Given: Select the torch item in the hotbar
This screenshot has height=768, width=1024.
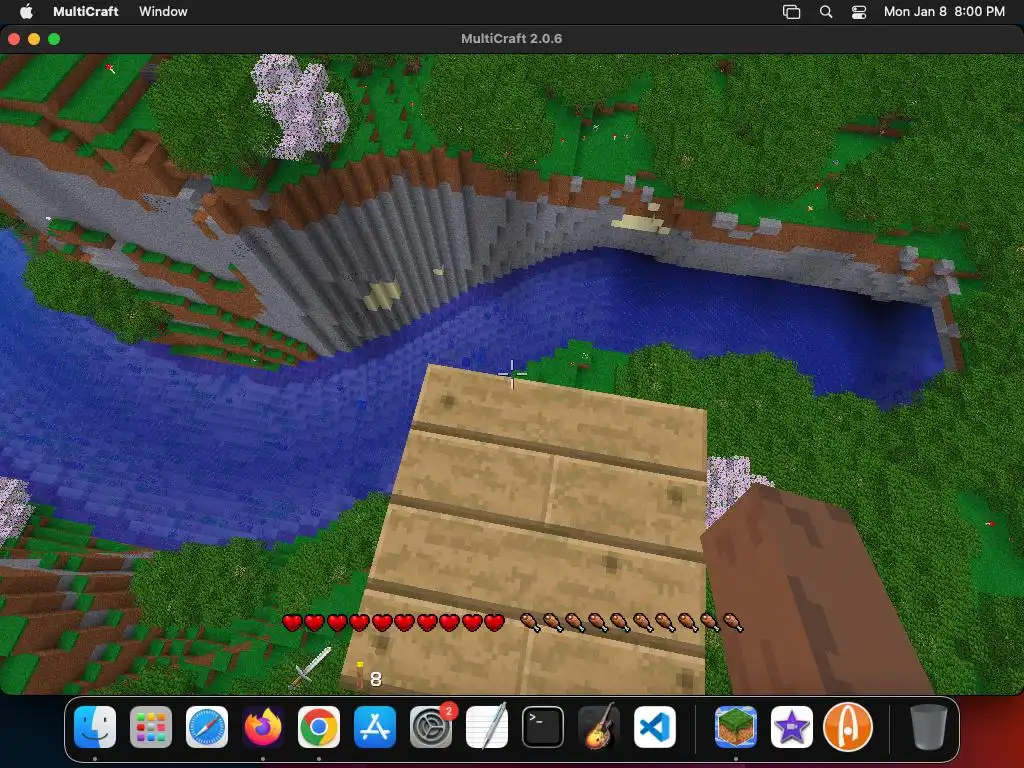Looking at the screenshot, I should click(359, 675).
